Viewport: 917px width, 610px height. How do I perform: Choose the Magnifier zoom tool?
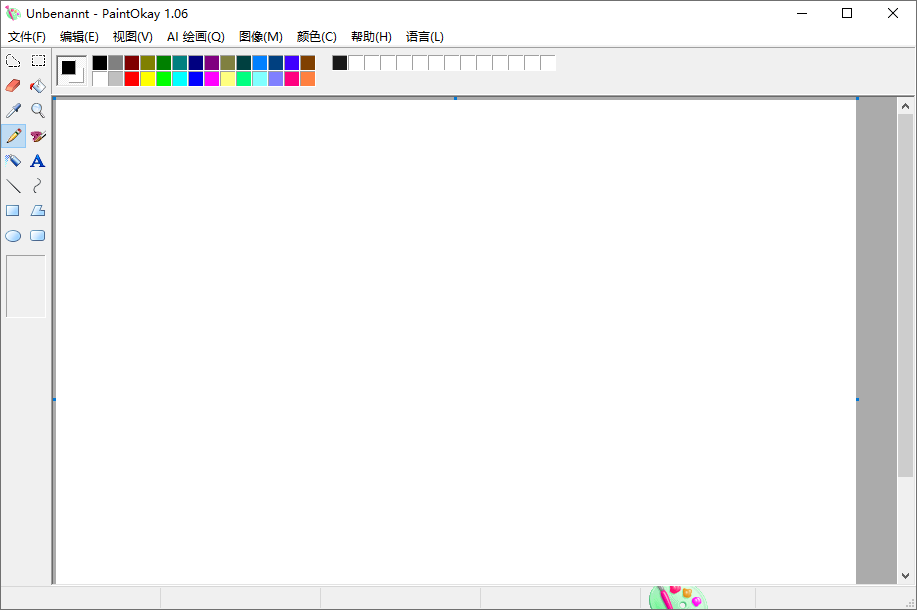[x=38, y=110]
